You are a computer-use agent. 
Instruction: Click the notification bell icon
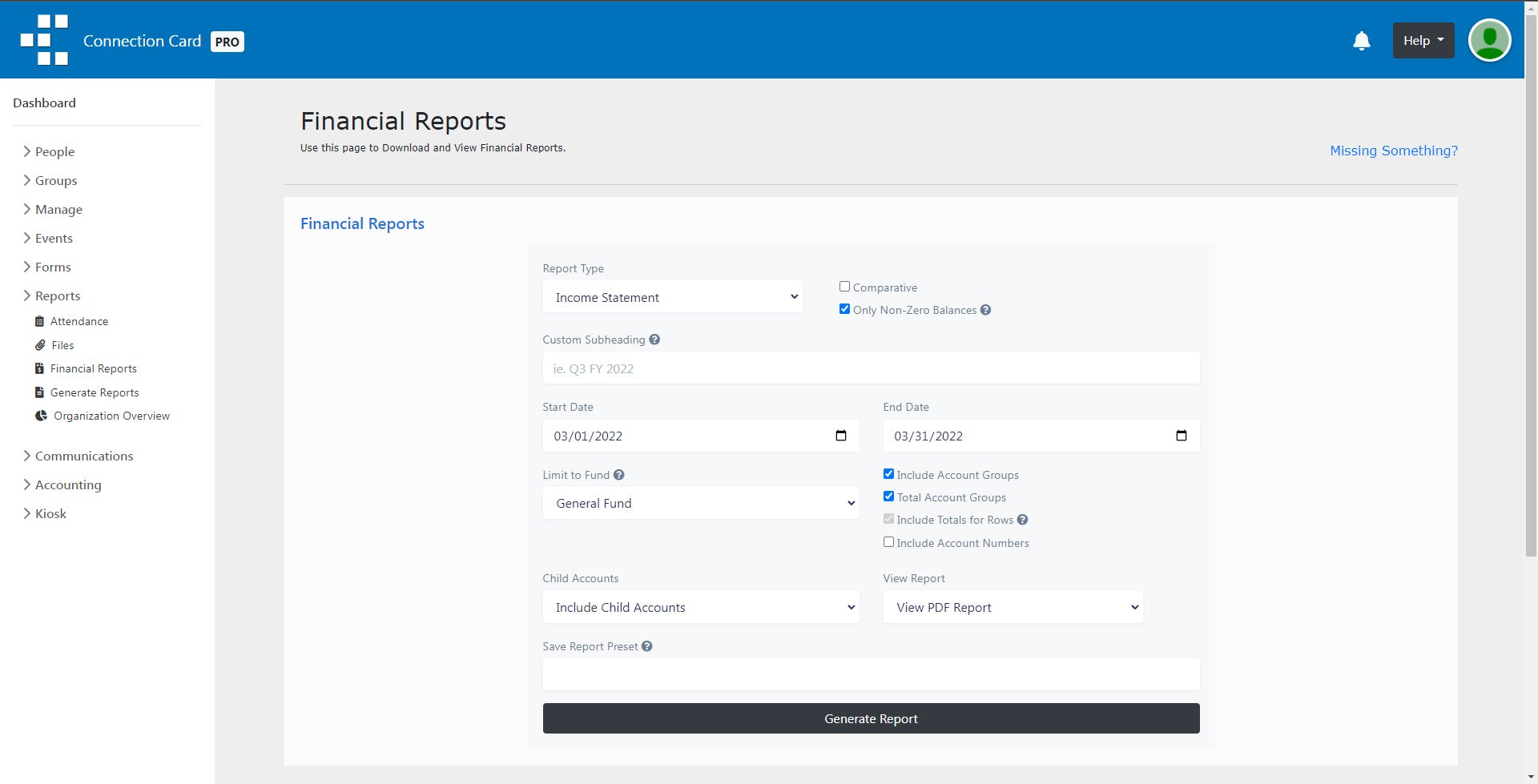point(1361,40)
